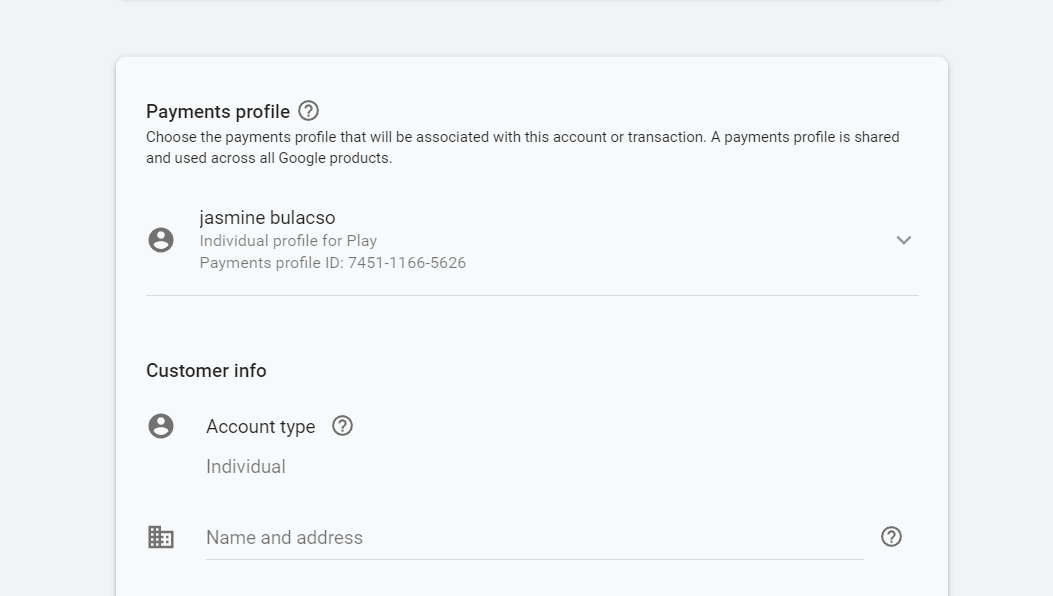Focus the Name and address input field
Viewport: 1053px width, 596px height.
click(x=535, y=538)
